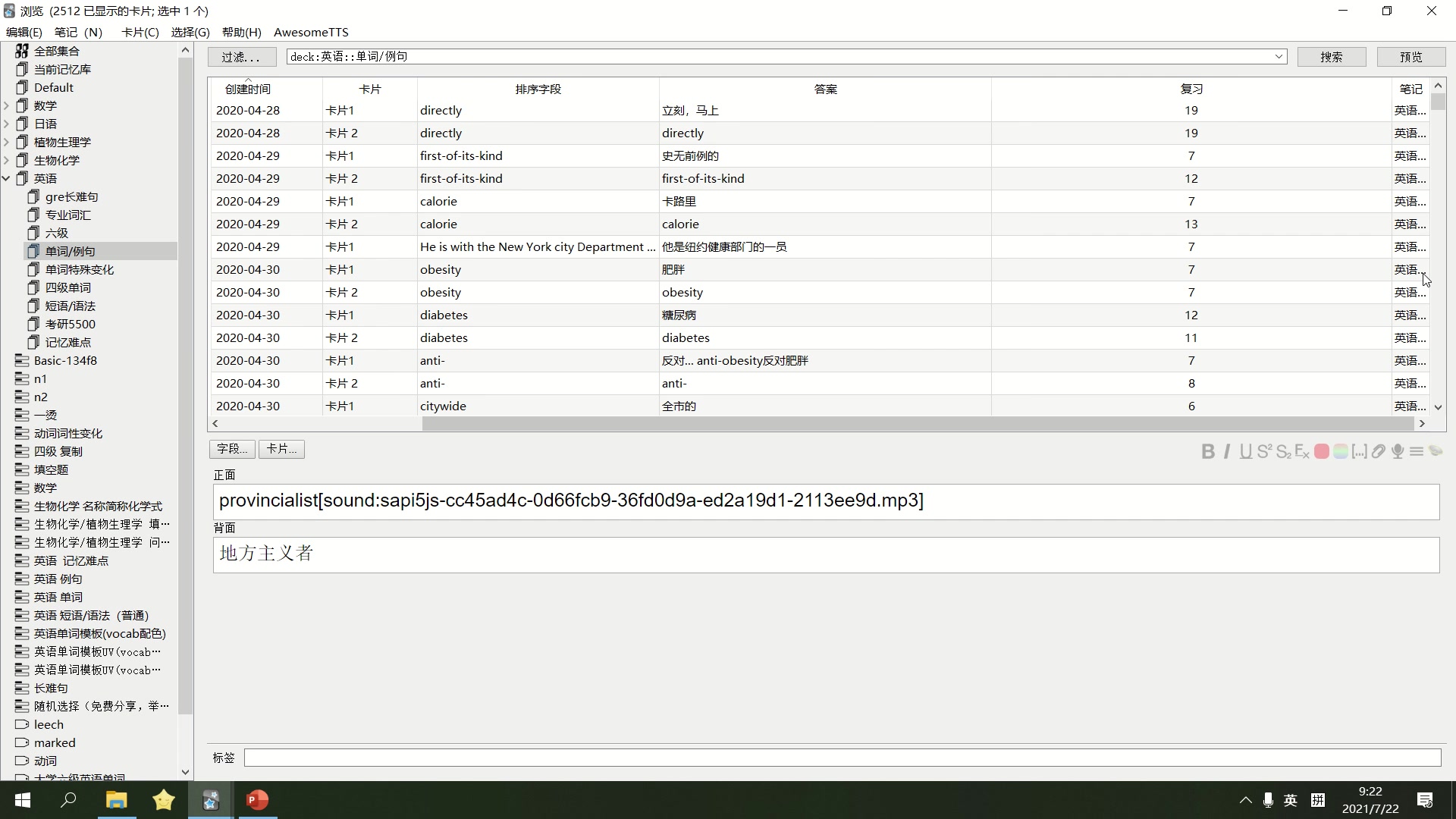Select the gre长难句 subdeck
Image resolution: width=1456 pixels, height=819 pixels.
pos(71,196)
